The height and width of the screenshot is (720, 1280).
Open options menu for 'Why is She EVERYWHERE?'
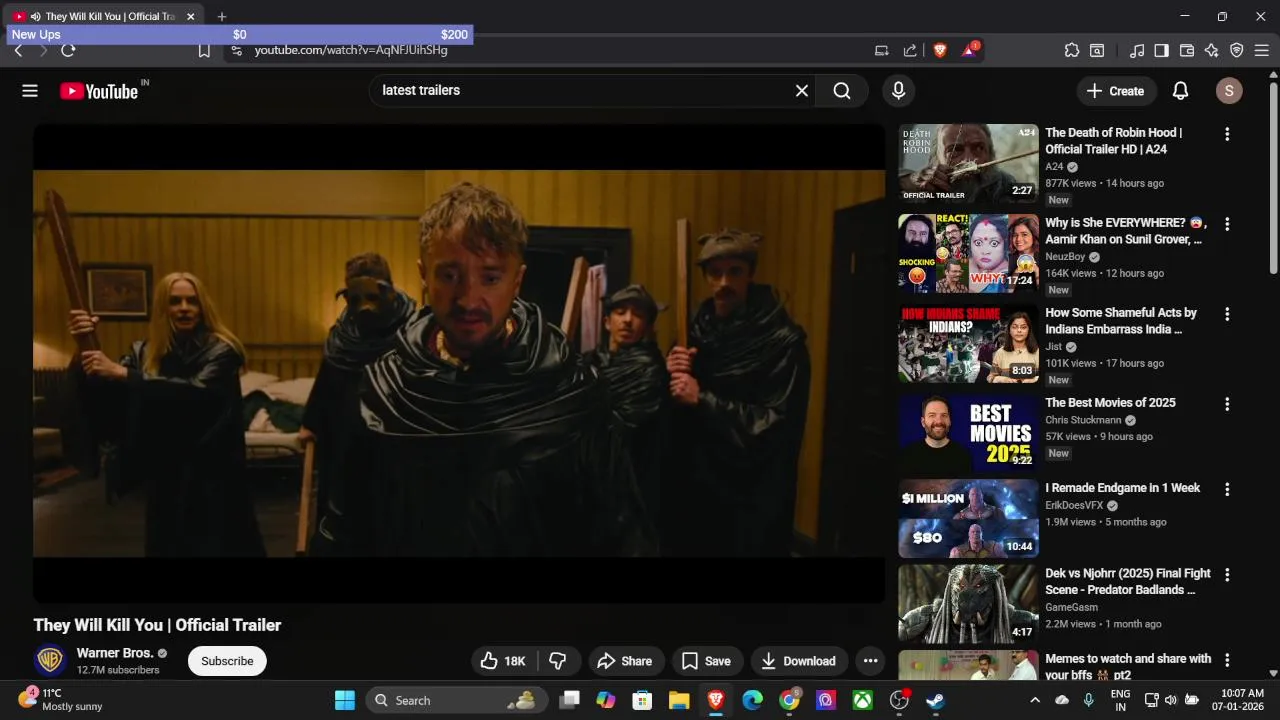(x=1227, y=224)
